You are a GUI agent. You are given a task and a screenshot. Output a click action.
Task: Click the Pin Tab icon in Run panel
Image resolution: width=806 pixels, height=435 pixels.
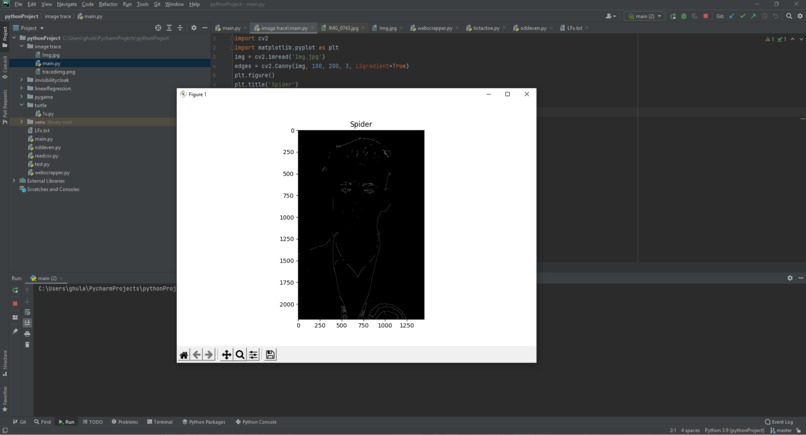tap(15, 331)
